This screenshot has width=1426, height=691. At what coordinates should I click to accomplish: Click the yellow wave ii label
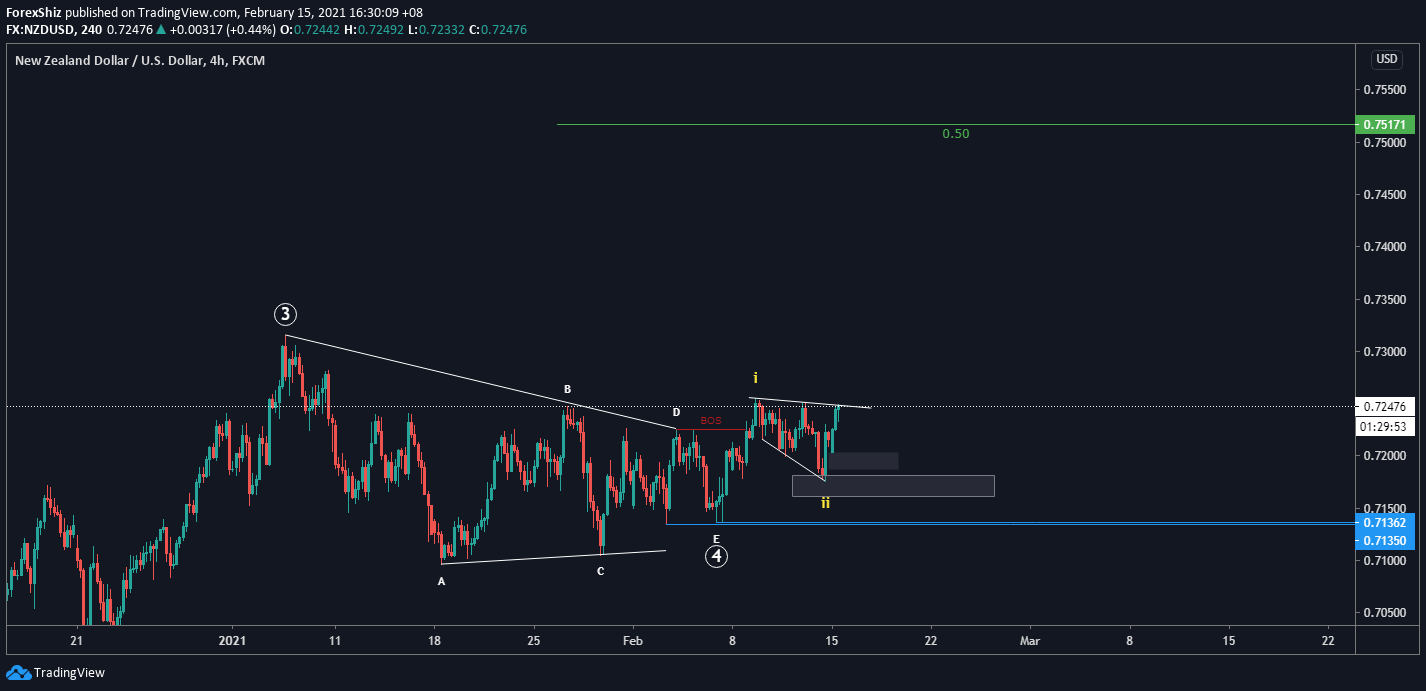pos(825,503)
